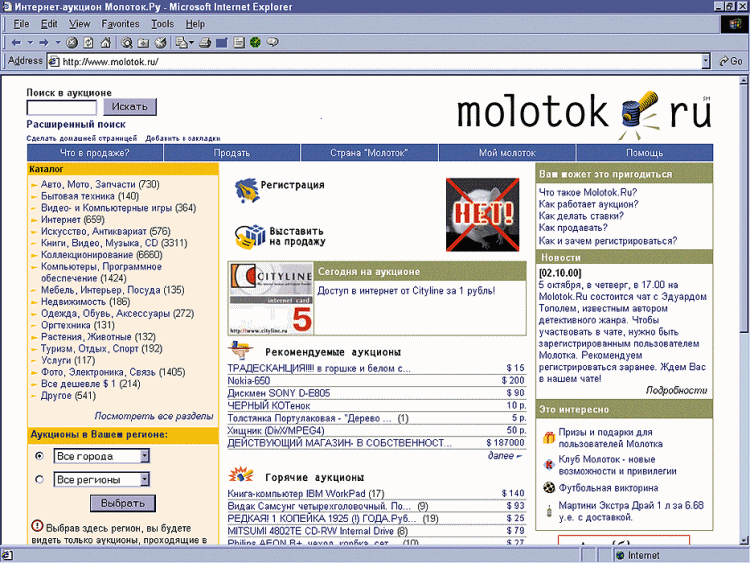Click the auction search input field
750x563 pixels.
point(62,108)
